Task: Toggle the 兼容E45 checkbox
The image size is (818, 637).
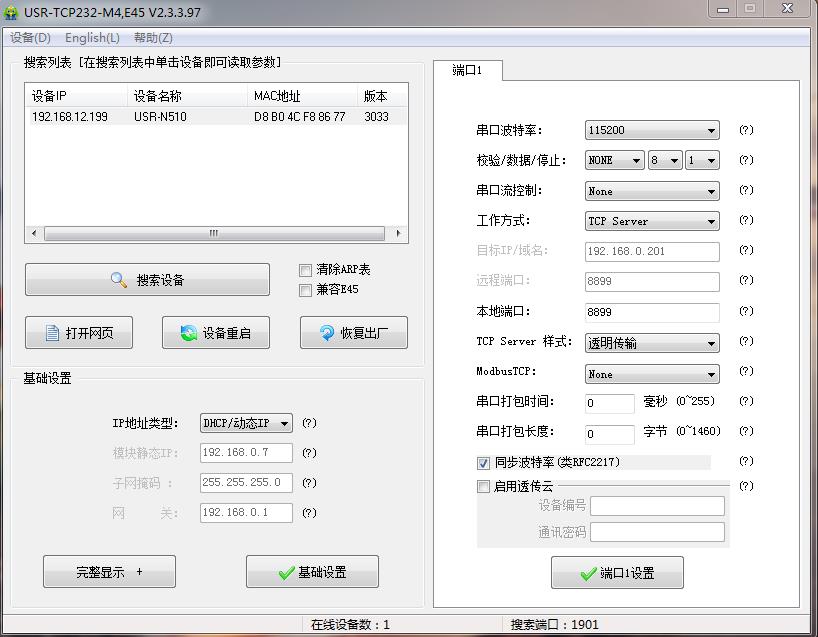Action: coord(306,290)
